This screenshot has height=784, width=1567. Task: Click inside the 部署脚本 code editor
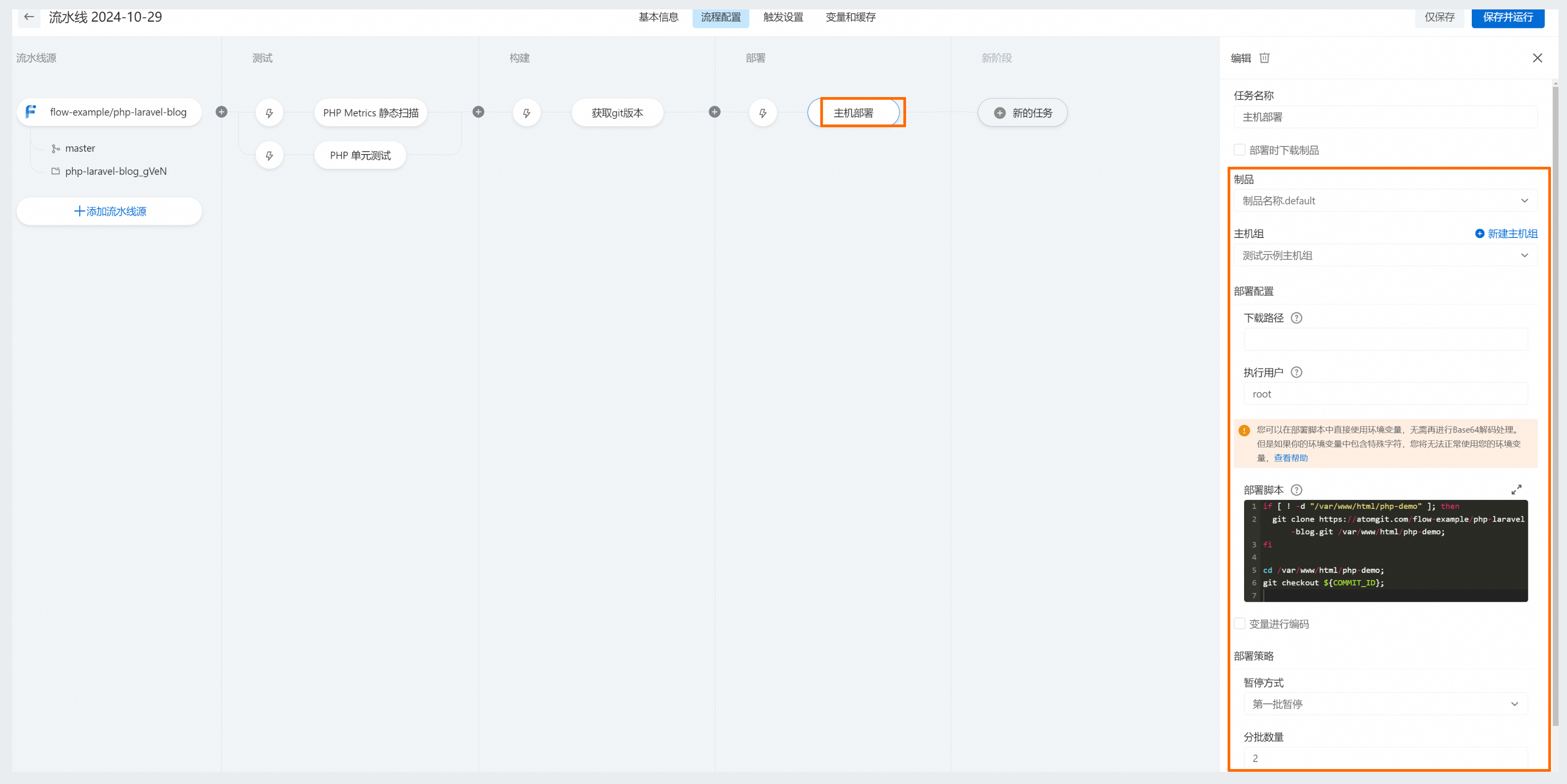(1385, 551)
